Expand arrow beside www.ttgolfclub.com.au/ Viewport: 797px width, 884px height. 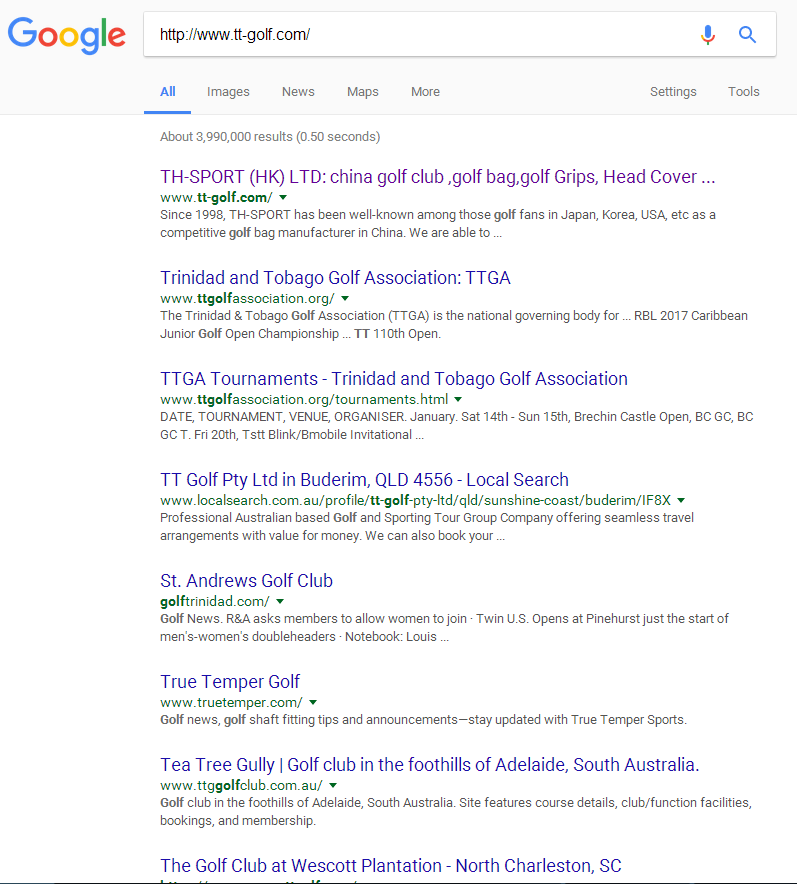point(333,785)
